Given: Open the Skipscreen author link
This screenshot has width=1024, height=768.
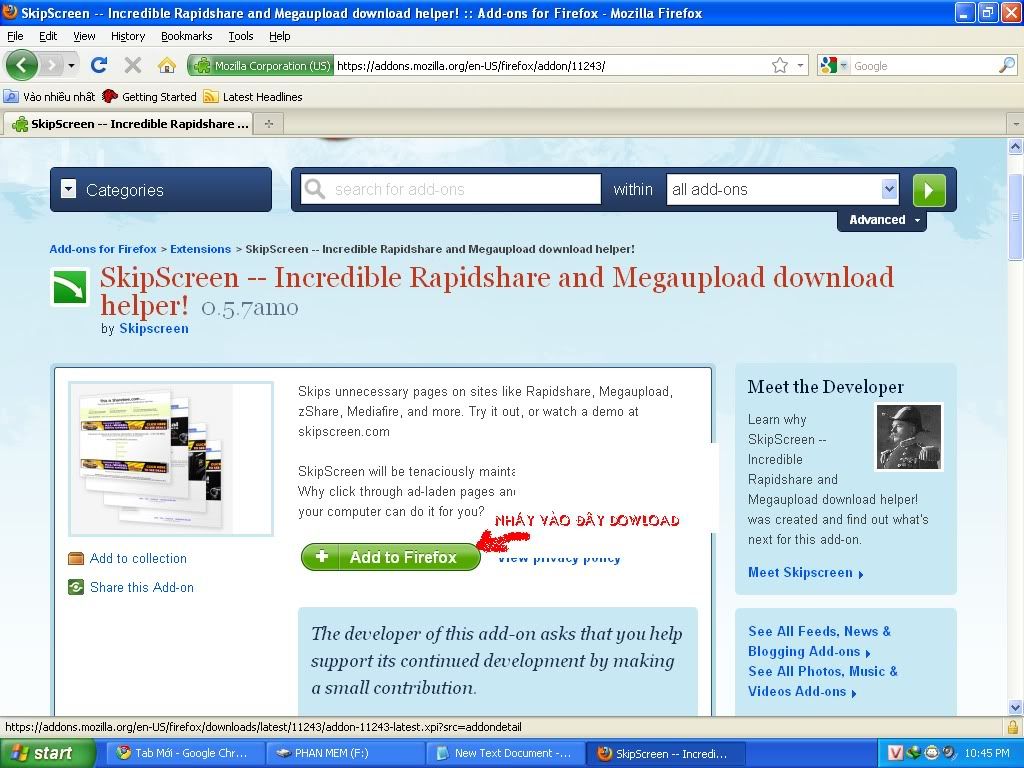Looking at the screenshot, I should (x=154, y=328).
